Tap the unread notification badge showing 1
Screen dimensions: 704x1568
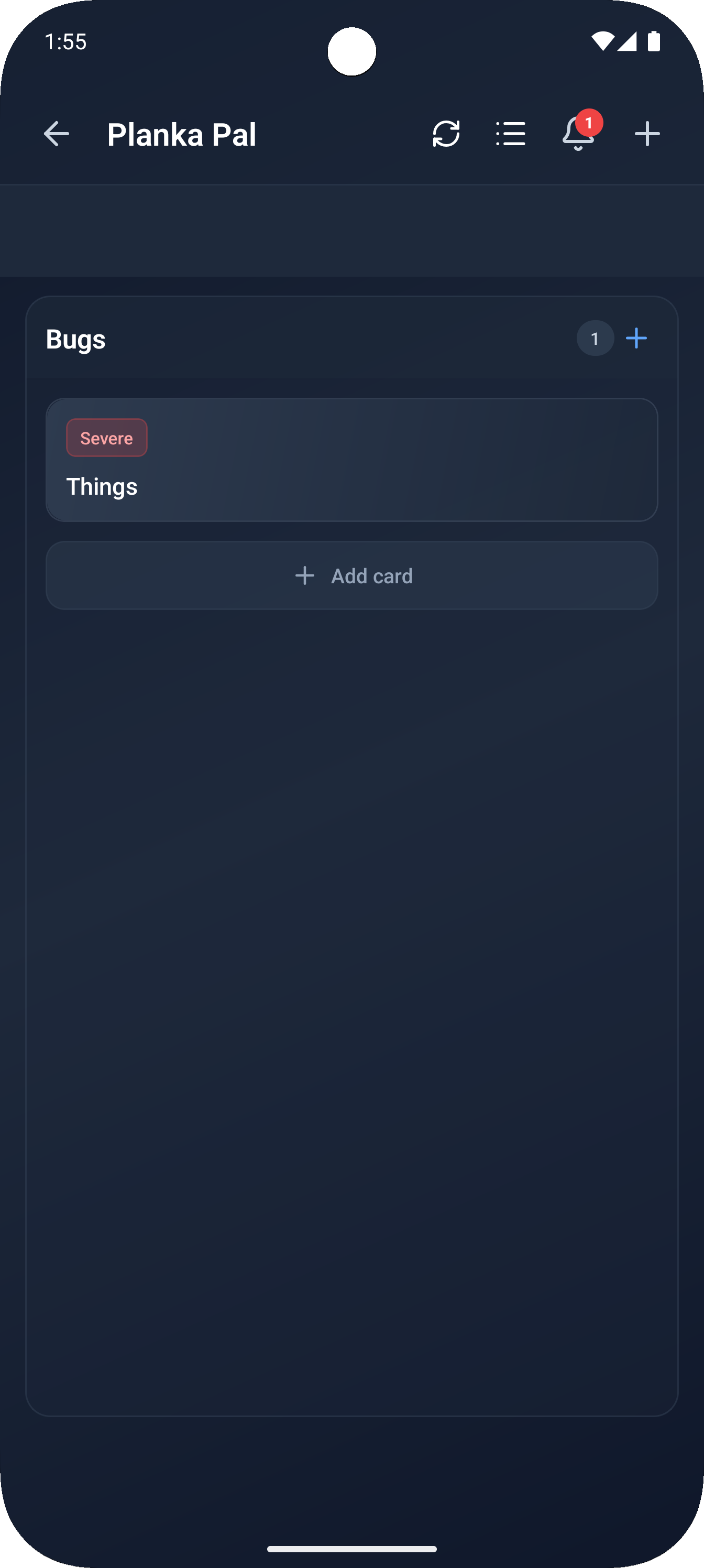click(x=590, y=122)
